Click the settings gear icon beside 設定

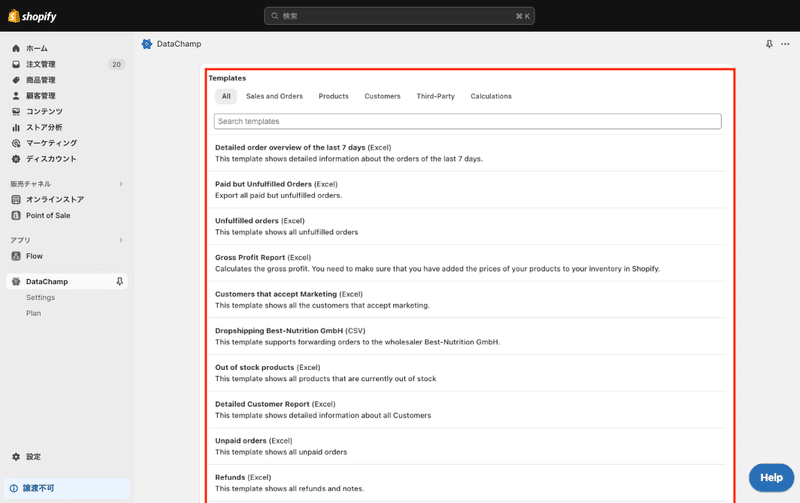(16, 457)
